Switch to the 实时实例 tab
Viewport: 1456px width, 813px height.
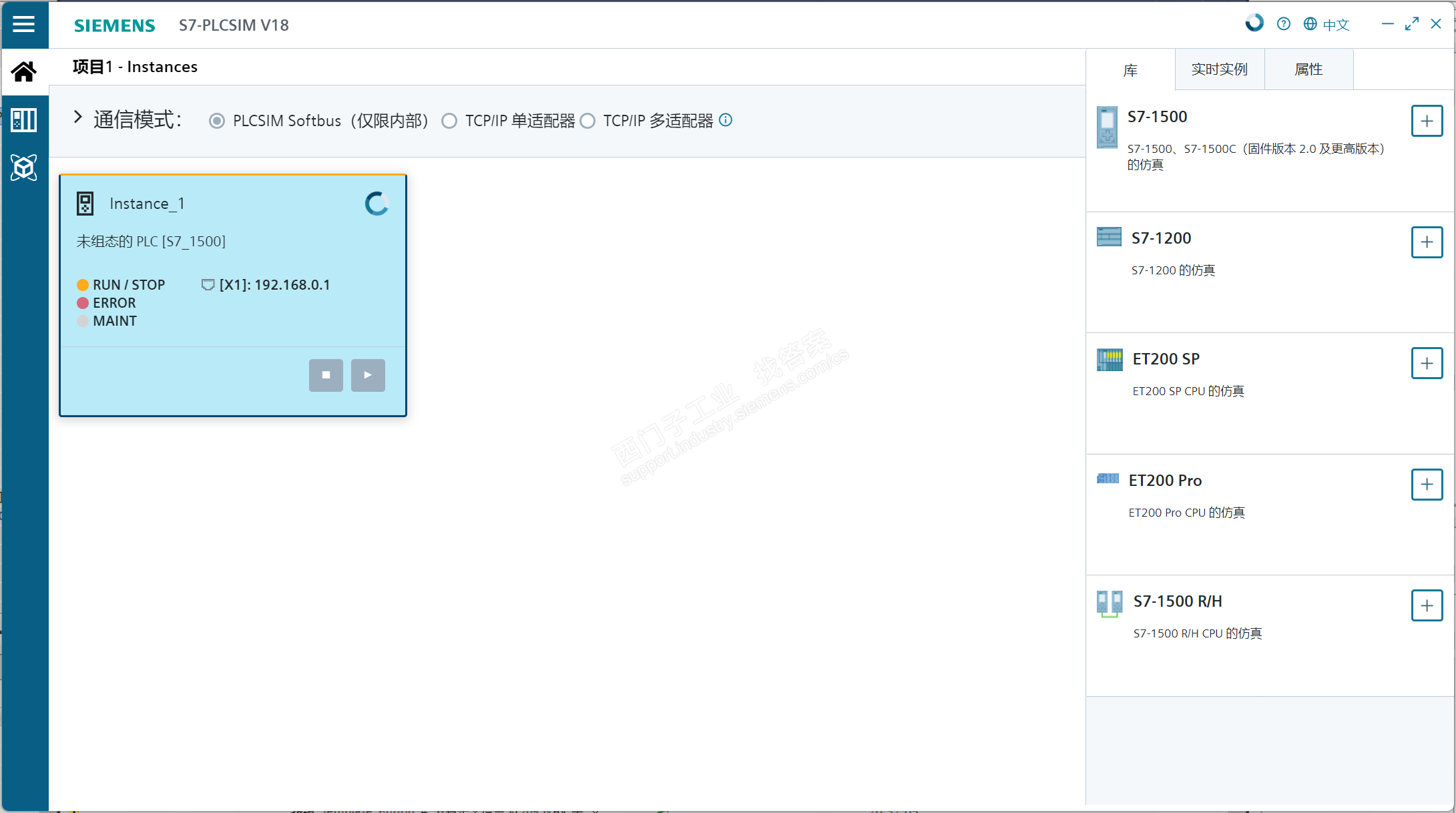[x=1219, y=69]
